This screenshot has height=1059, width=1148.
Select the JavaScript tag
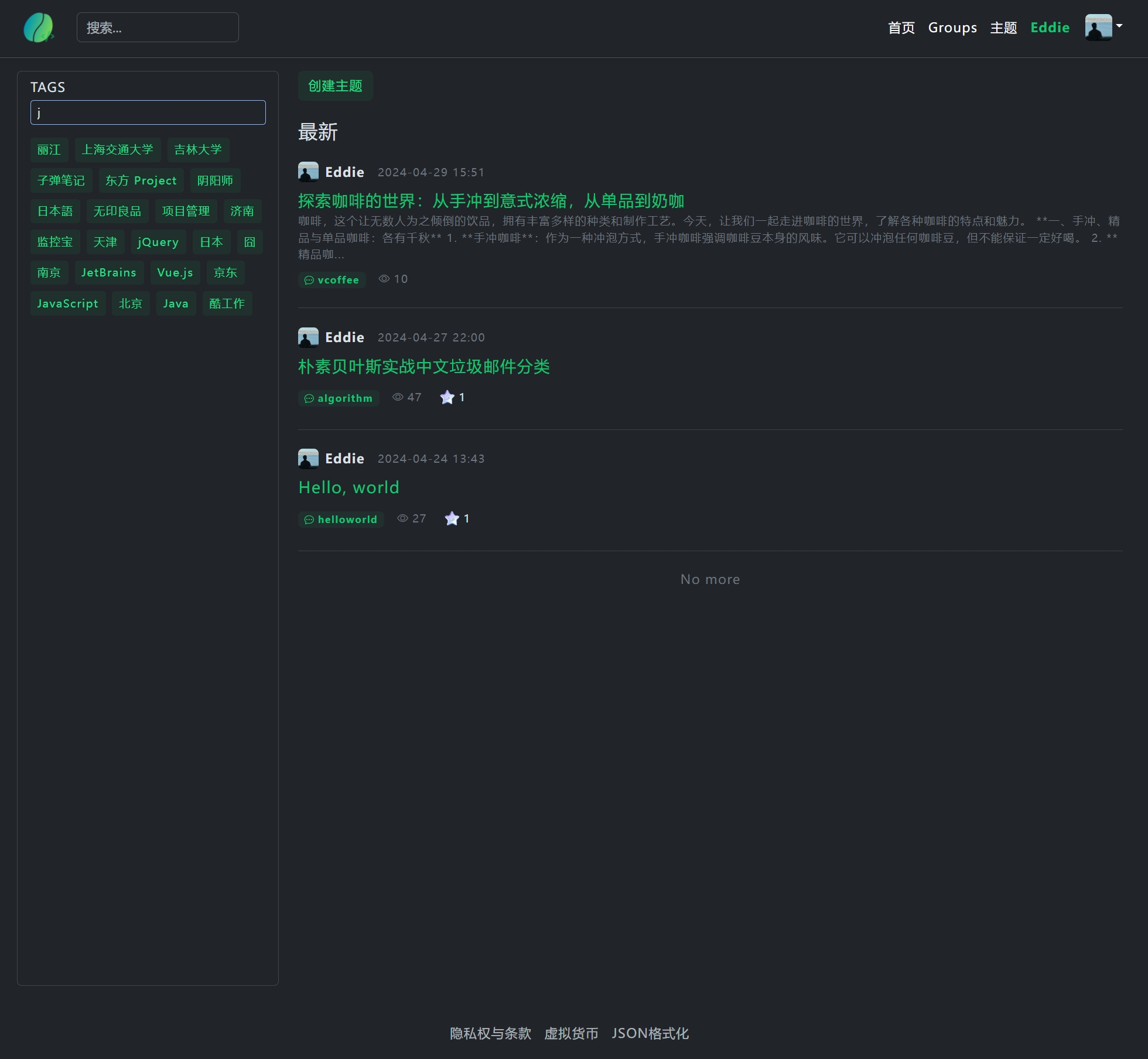(x=67, y=303)
